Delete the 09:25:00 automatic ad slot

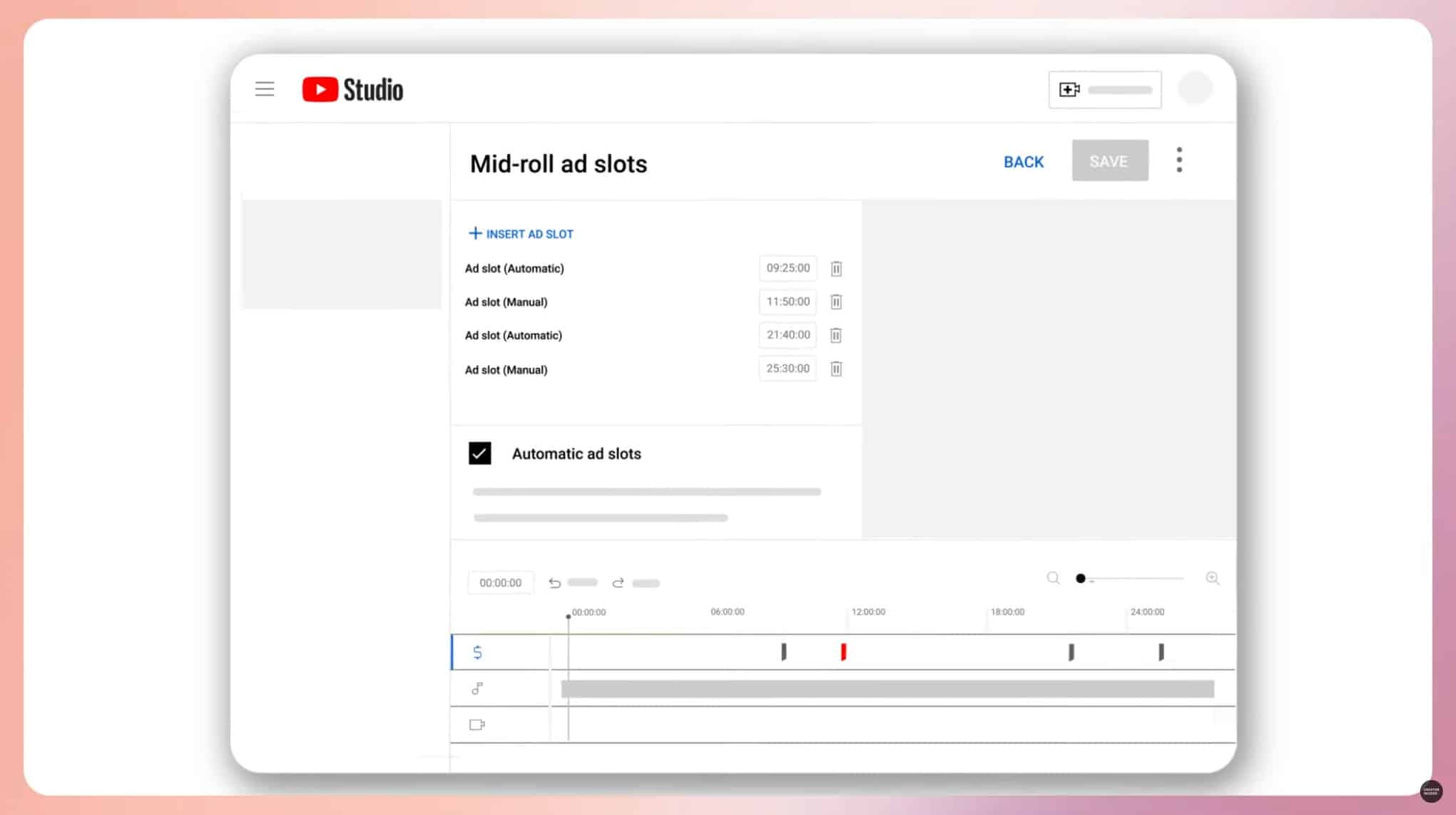[x=835, y=269]
